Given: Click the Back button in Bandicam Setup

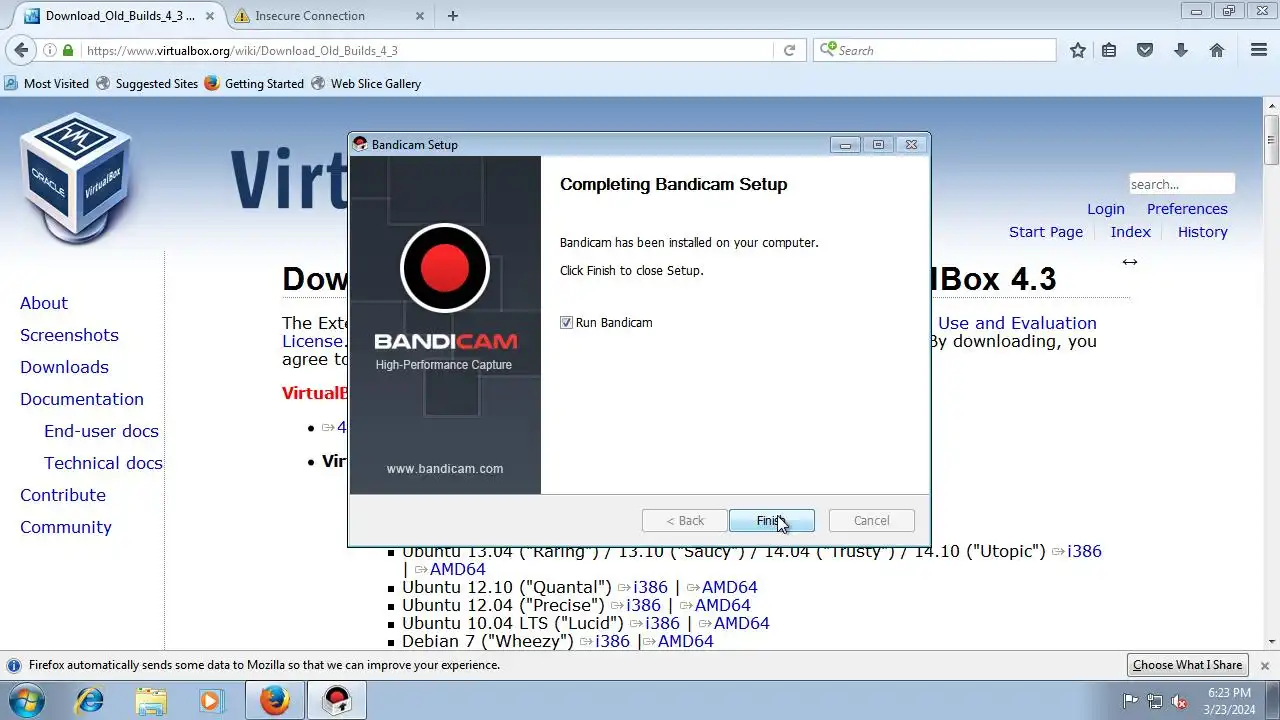Looking at the screenshot, I should point(685,521).
